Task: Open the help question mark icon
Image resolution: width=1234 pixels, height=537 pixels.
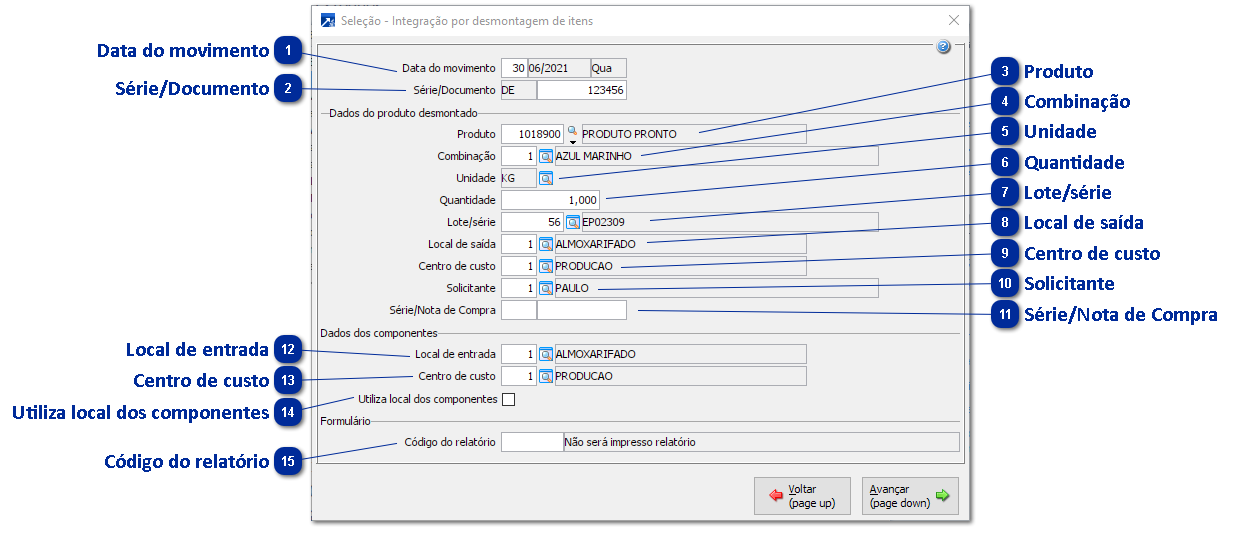Action: 943,47
